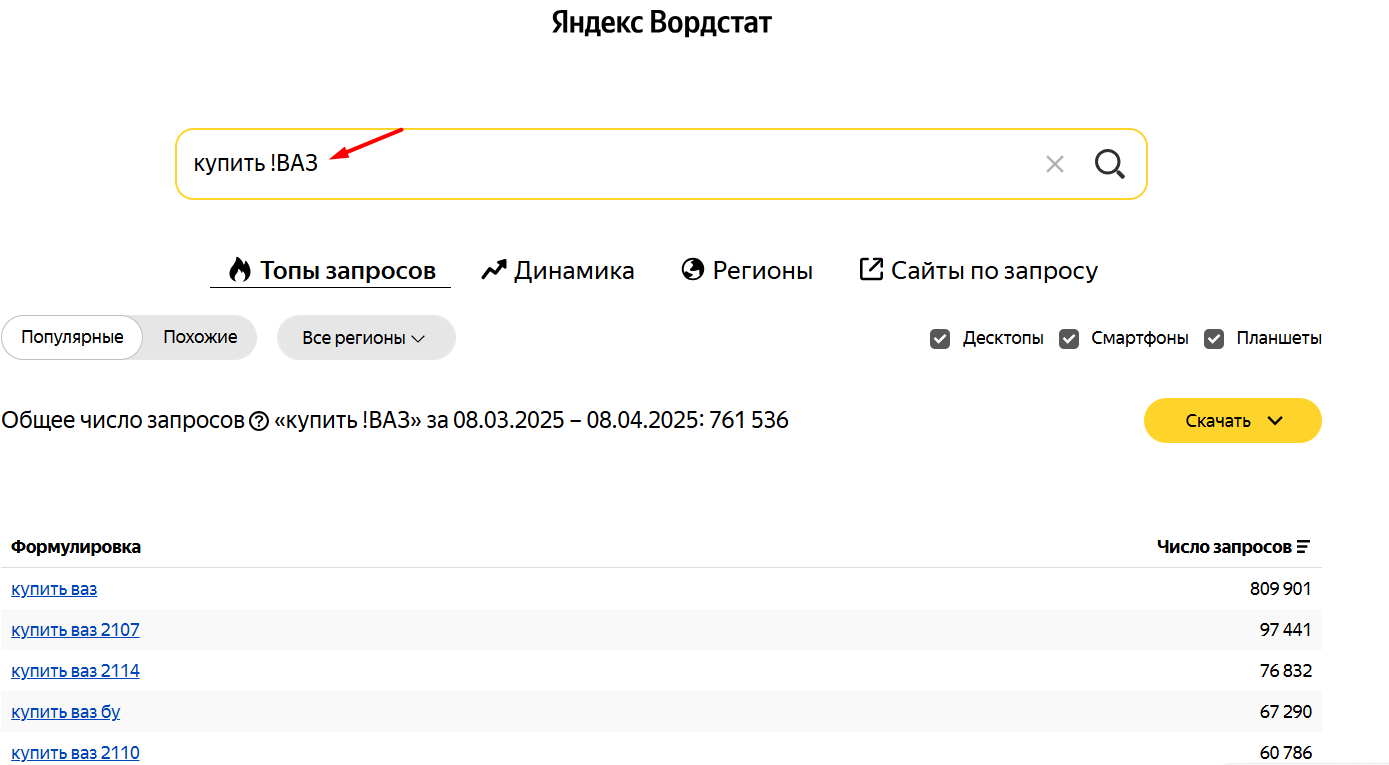Clear the search field with the X icon
Screen dimensions: 1389x765
[1054, 164]
